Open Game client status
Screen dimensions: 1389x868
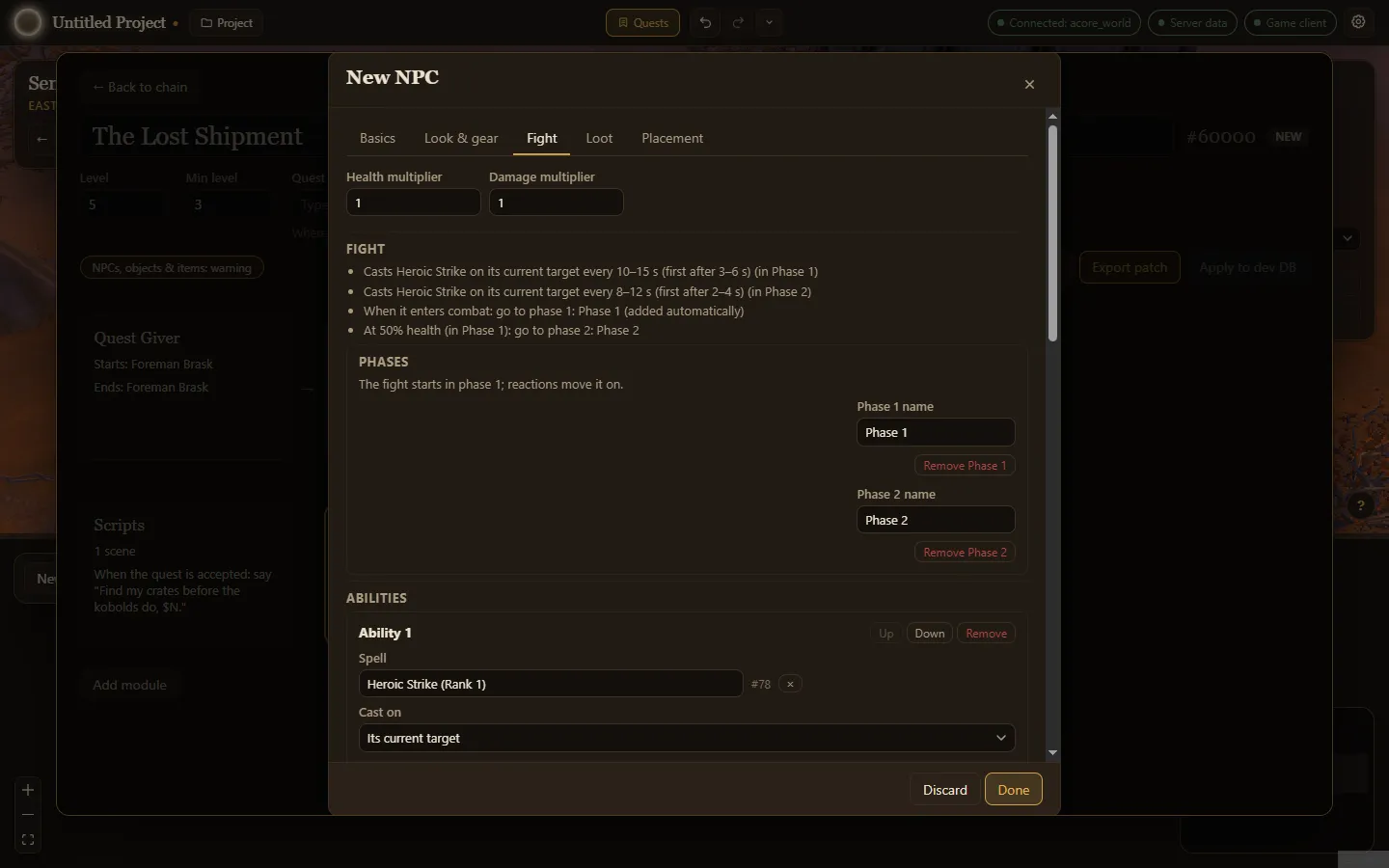(x=1291, y=23)
